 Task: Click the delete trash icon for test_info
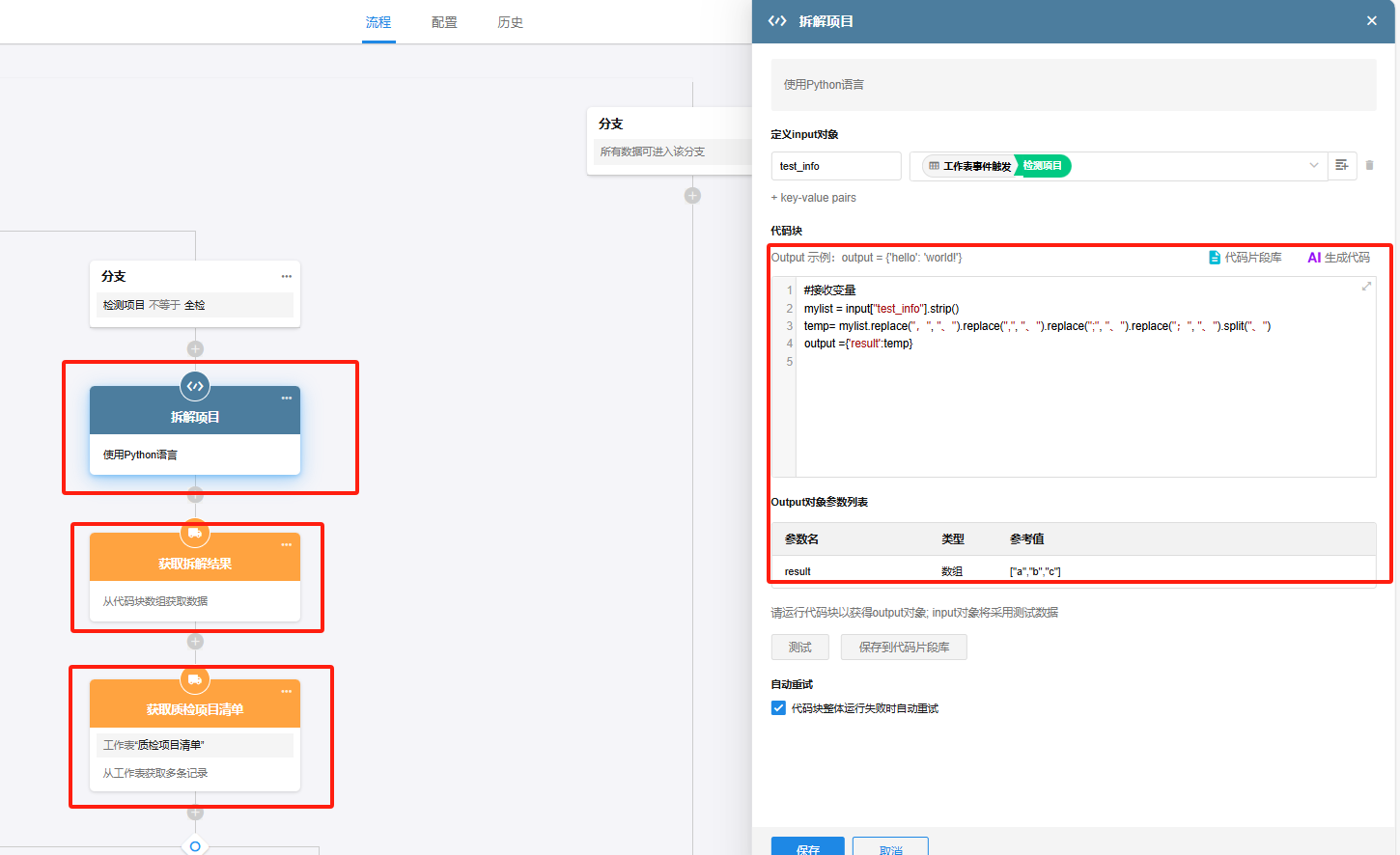[1369, 166]
